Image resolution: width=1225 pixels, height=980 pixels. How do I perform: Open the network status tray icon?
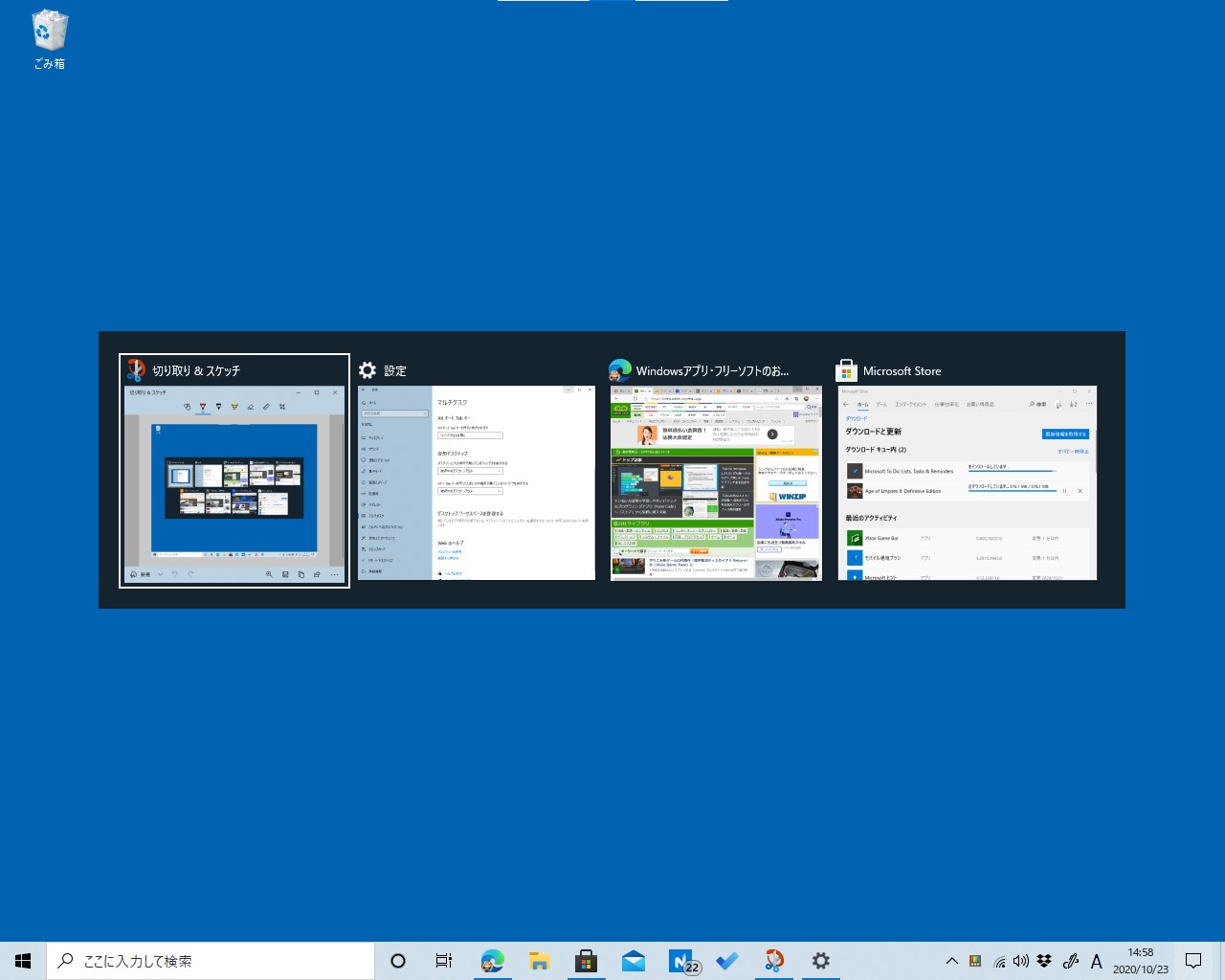coord(999,961)
